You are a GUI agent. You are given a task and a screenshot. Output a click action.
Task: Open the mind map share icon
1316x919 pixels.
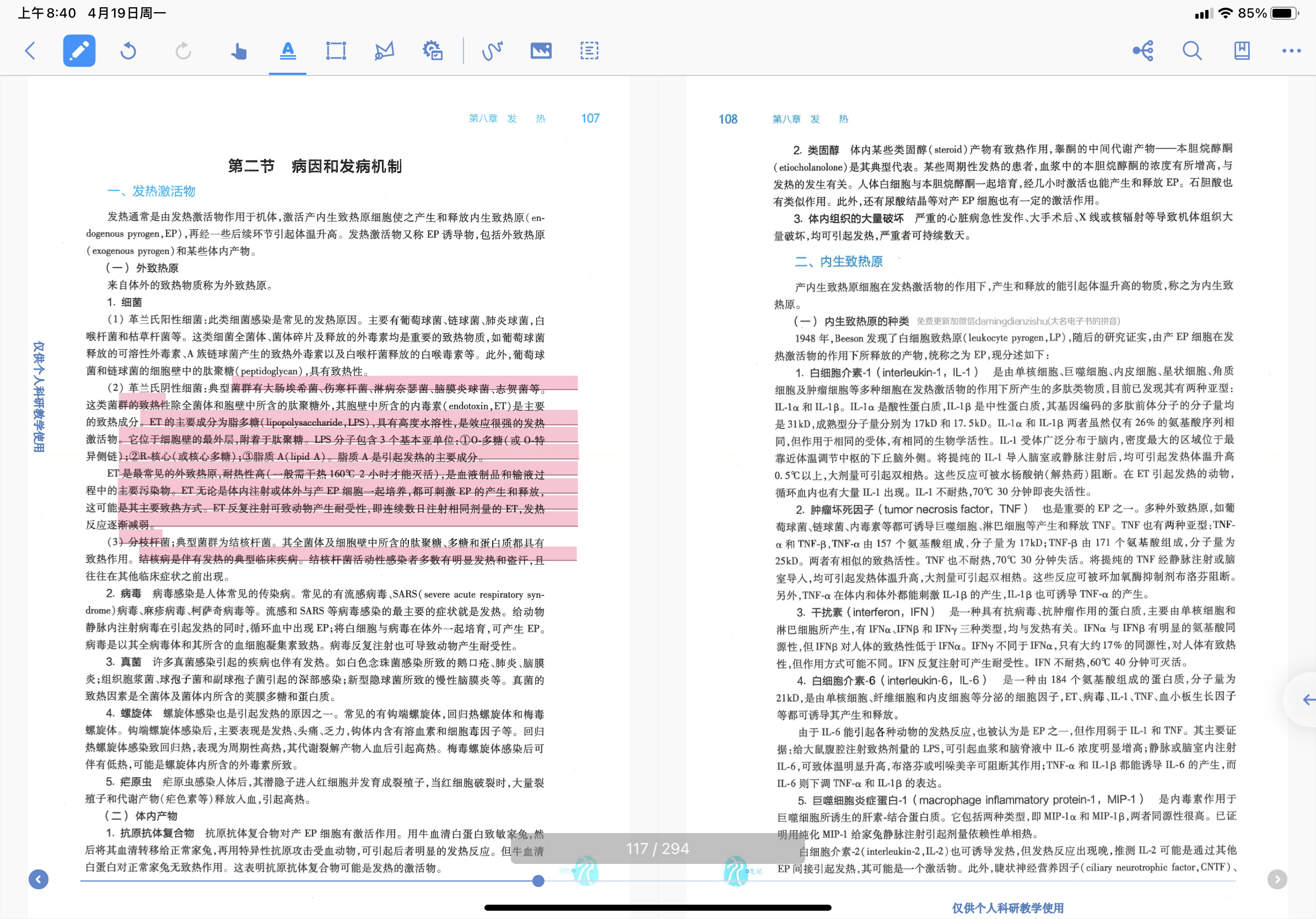pyautogui.click(x=1144, y=51)
